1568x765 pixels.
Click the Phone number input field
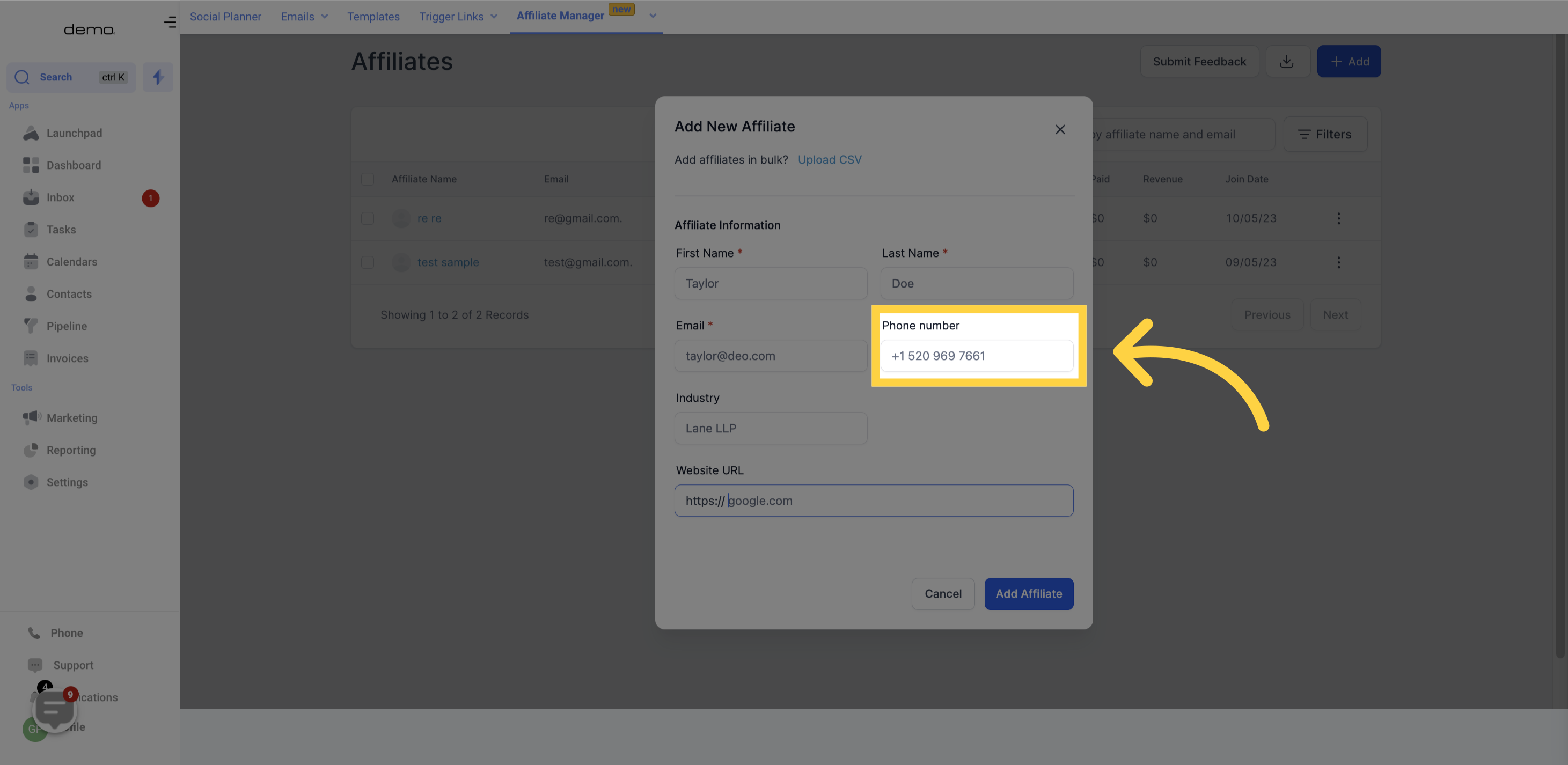pyautogui.click(x=976, y=356)
